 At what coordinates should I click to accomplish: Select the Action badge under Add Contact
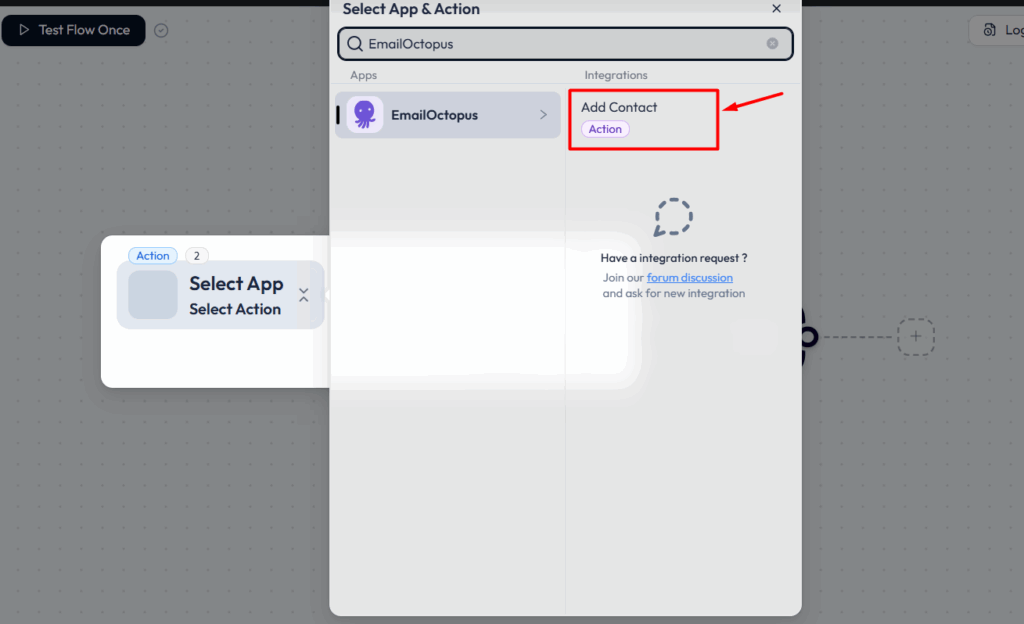(604, 129)
